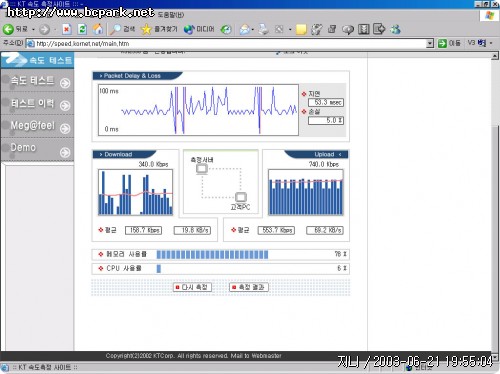Go to the Home page icon

98,29
